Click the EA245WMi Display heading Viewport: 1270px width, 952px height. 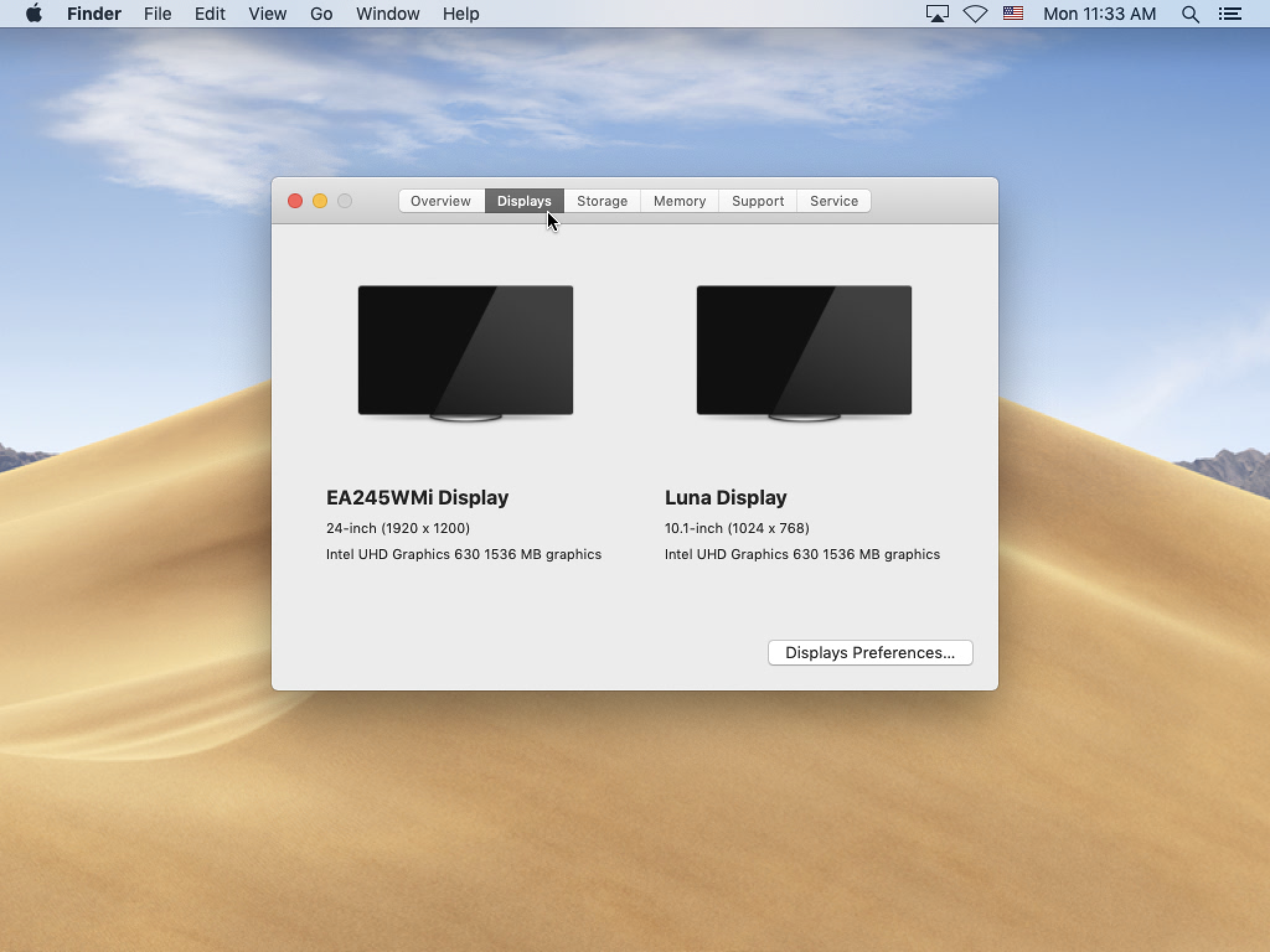417,497
